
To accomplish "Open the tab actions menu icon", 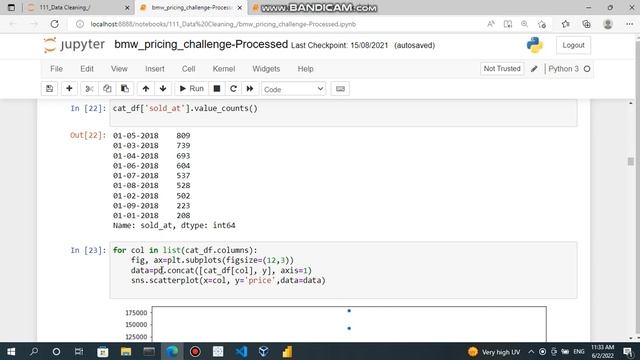I will click(x=11, y=8).
